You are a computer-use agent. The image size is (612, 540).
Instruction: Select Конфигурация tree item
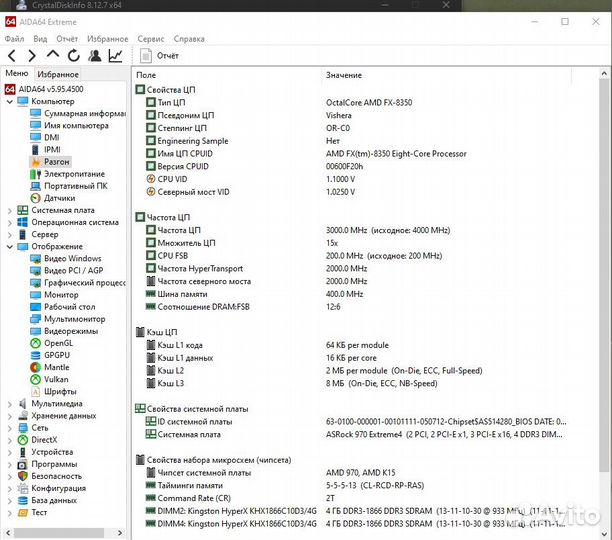tap(52, 488)
